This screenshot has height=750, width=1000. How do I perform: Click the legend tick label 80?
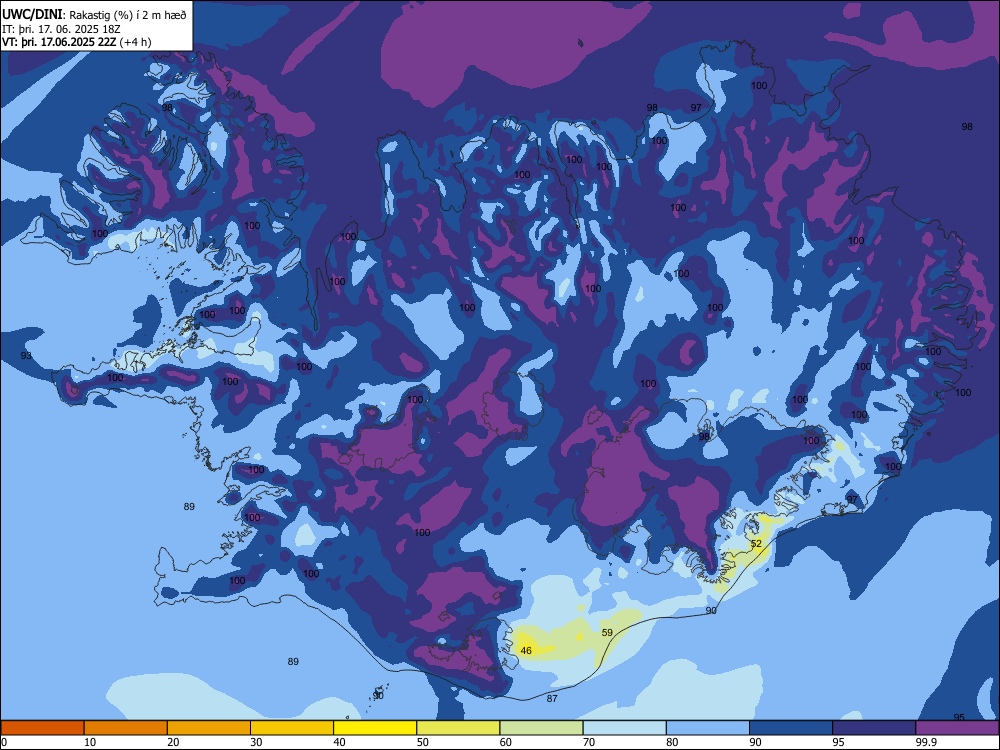(672, 742)
